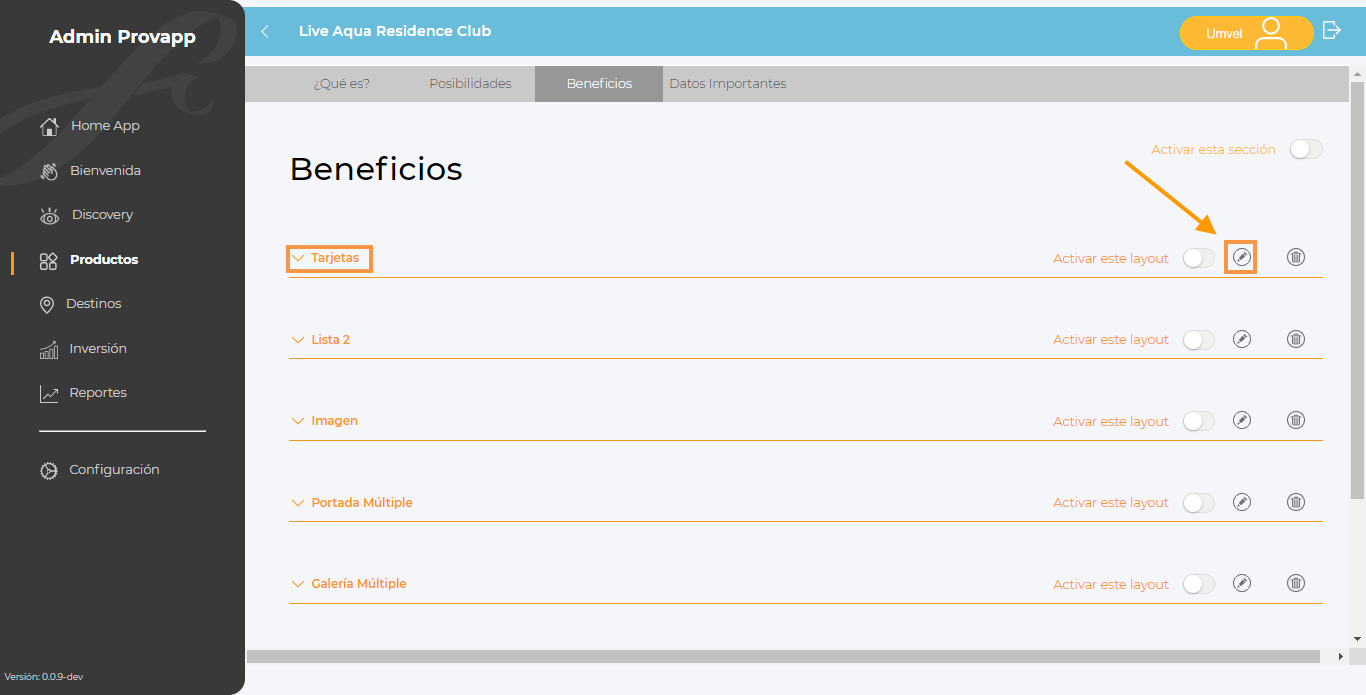Click the Umvel user label
The image size is (1366, 695).
(1224, 34)
